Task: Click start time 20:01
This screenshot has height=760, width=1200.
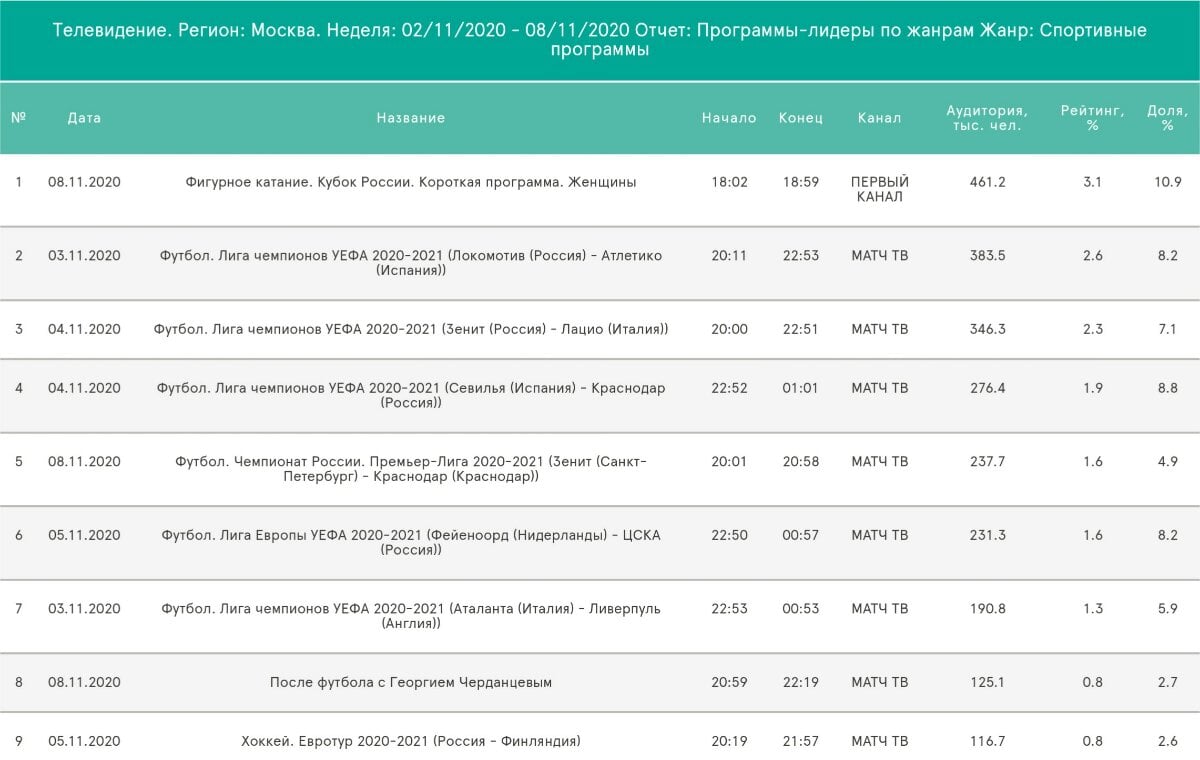Action: pos(729,462)
